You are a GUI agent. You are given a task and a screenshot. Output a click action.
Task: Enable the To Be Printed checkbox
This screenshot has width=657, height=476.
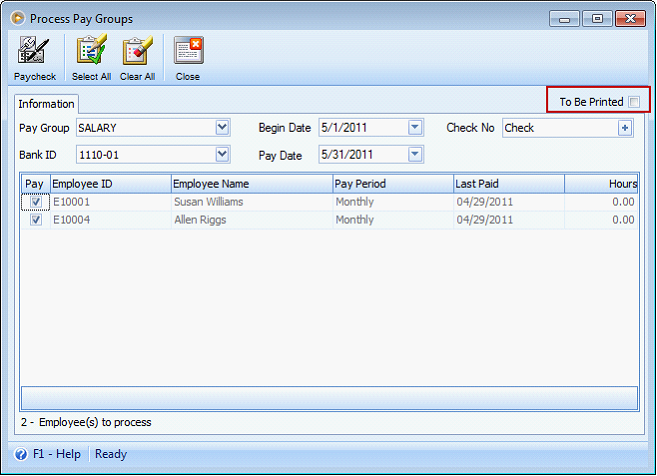pos(634,102)
